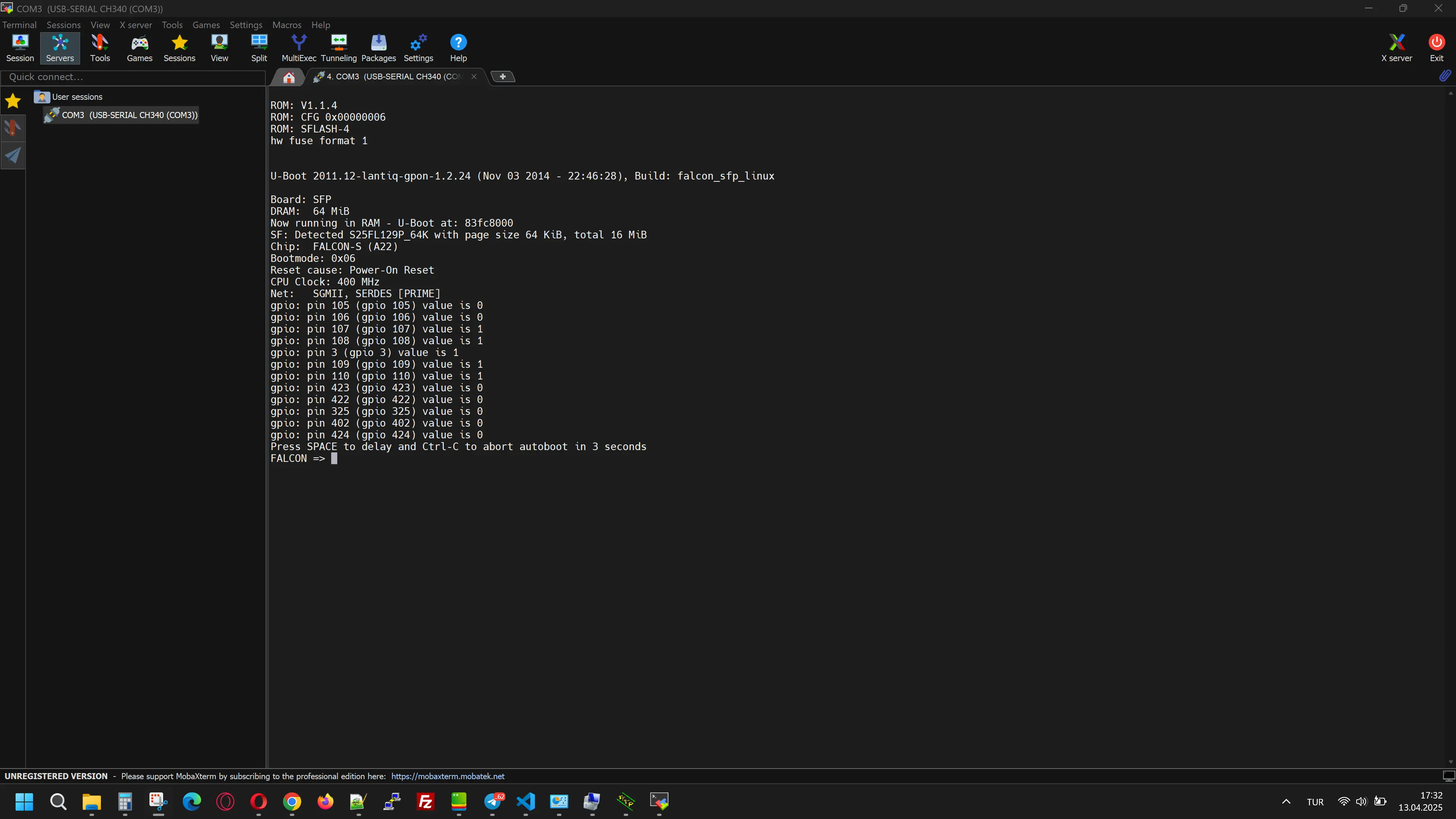Click the 'Chip: FALCON-S (A22)' line

coord(334,247)
